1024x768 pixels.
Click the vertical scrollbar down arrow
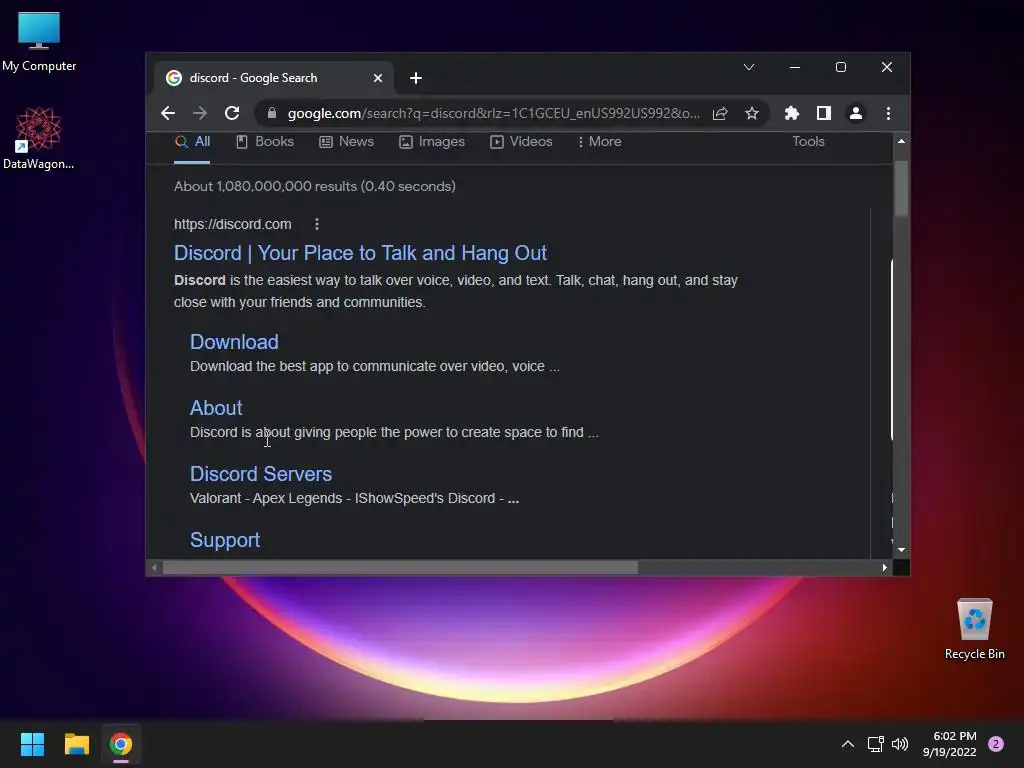(901, 551)
